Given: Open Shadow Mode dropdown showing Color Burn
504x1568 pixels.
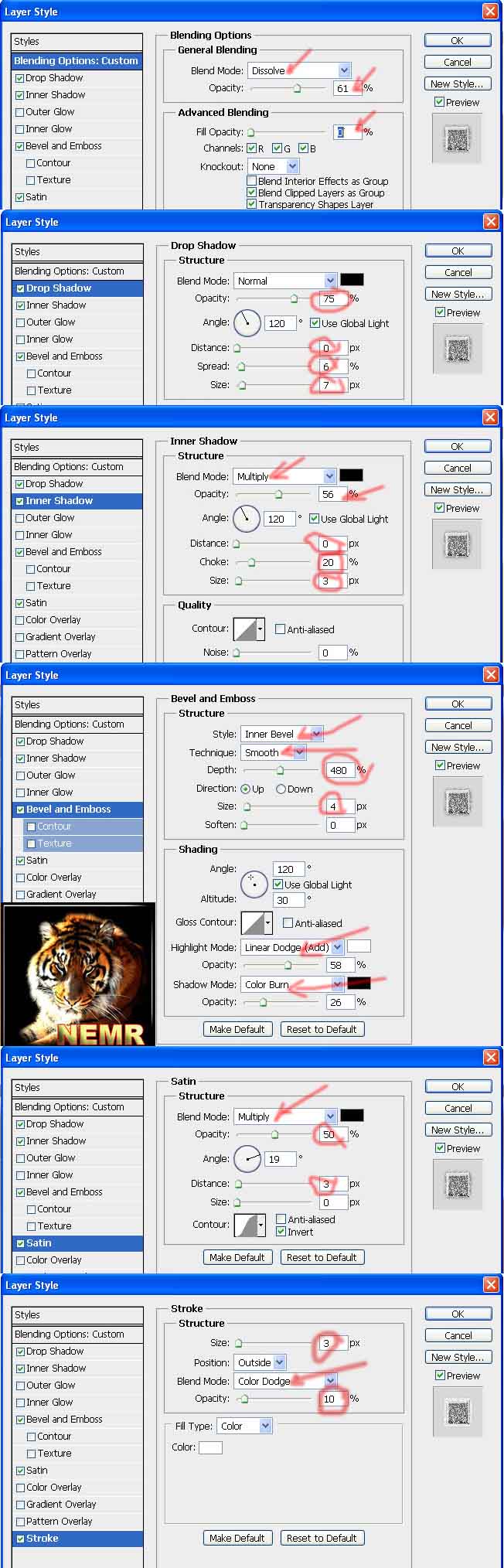Looking at the screenshot, I should click(x=292, y=984).
